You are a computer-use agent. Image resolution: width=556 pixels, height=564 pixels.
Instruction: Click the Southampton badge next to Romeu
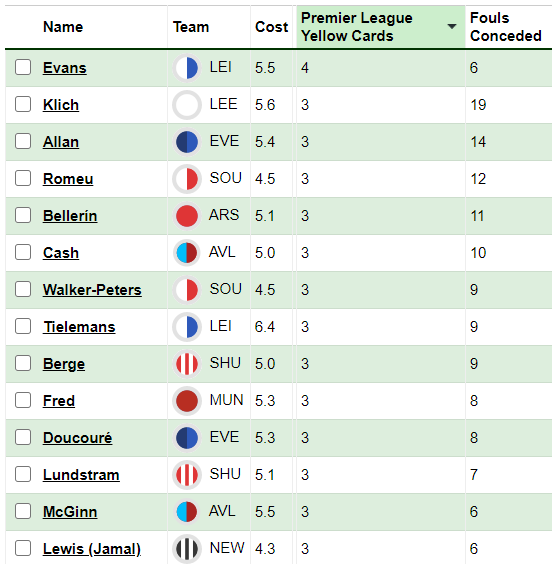point(187,179)
